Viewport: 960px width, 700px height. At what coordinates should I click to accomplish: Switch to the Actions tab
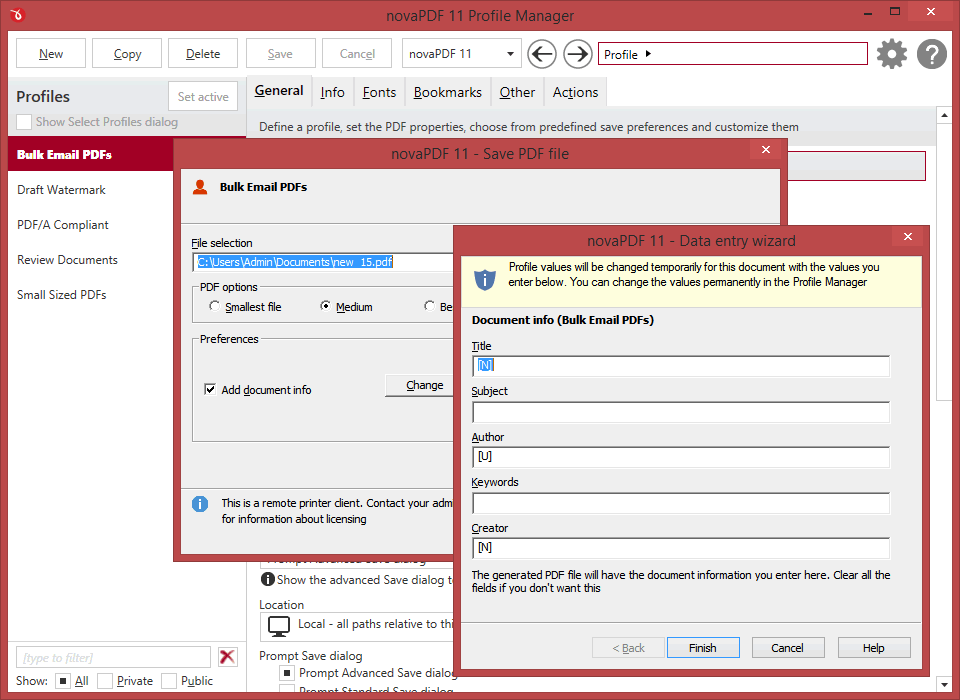pos(575,92)
